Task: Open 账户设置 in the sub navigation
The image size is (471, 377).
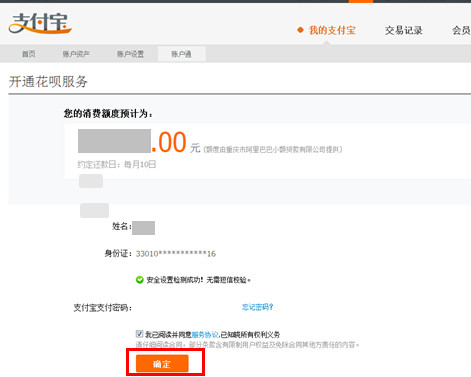Action: (130, 54)
